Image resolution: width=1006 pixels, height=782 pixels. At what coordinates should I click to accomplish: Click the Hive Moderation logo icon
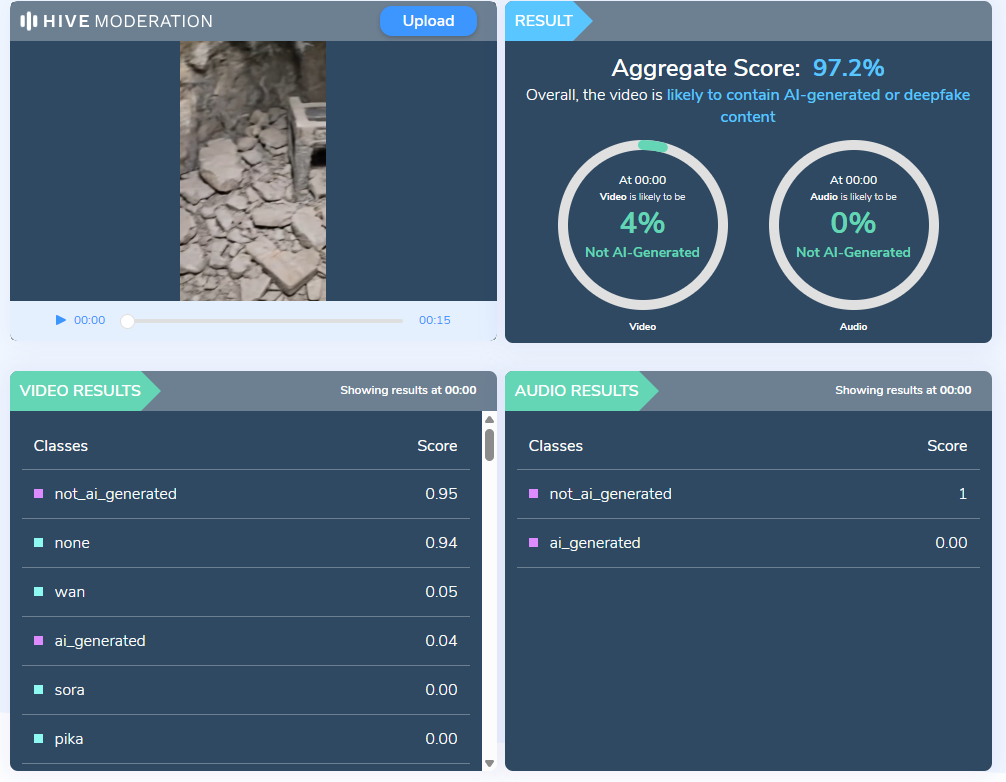coord(29,21)
